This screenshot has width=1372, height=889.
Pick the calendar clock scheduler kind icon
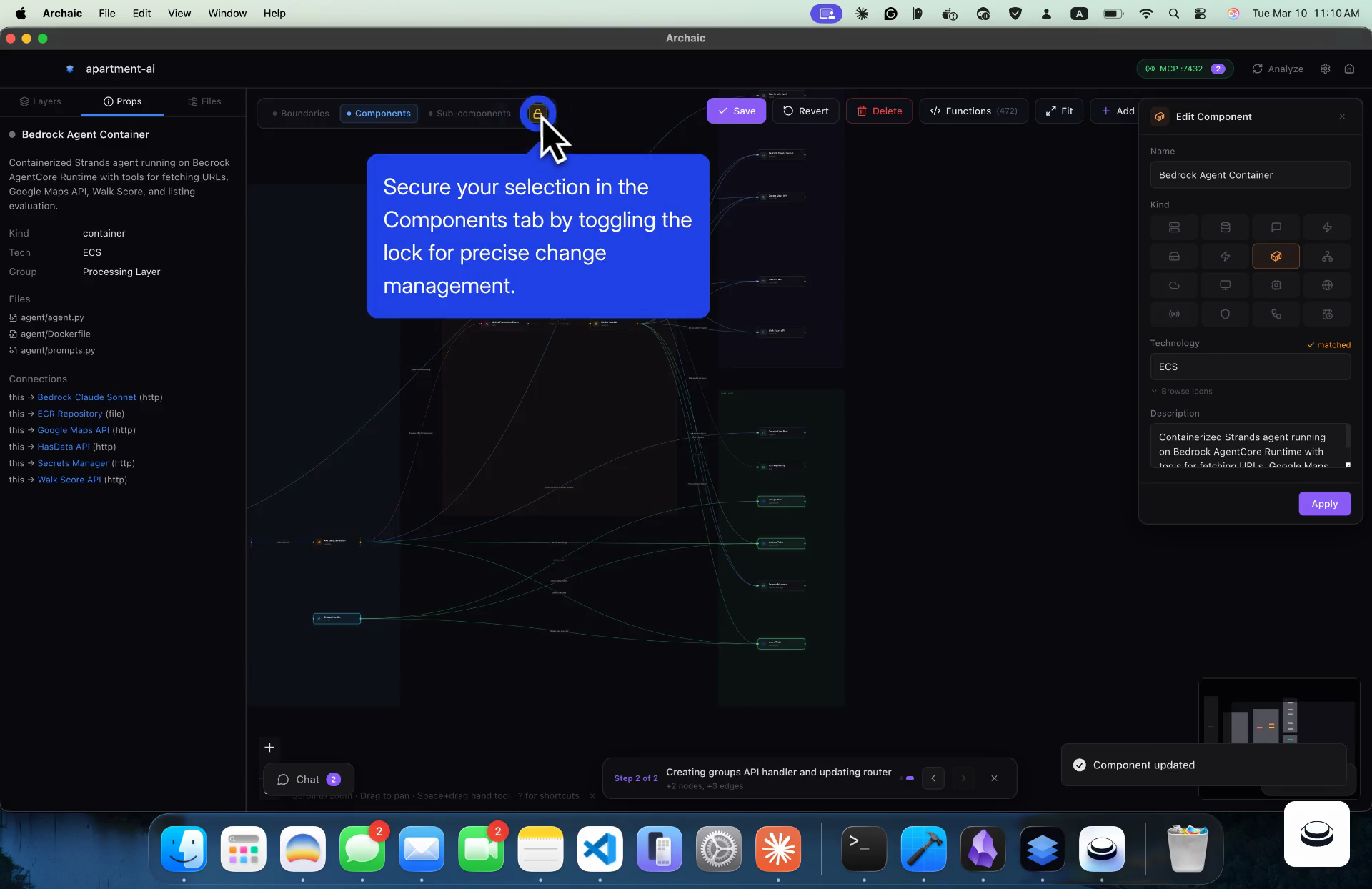click(x=1327, y=314)
